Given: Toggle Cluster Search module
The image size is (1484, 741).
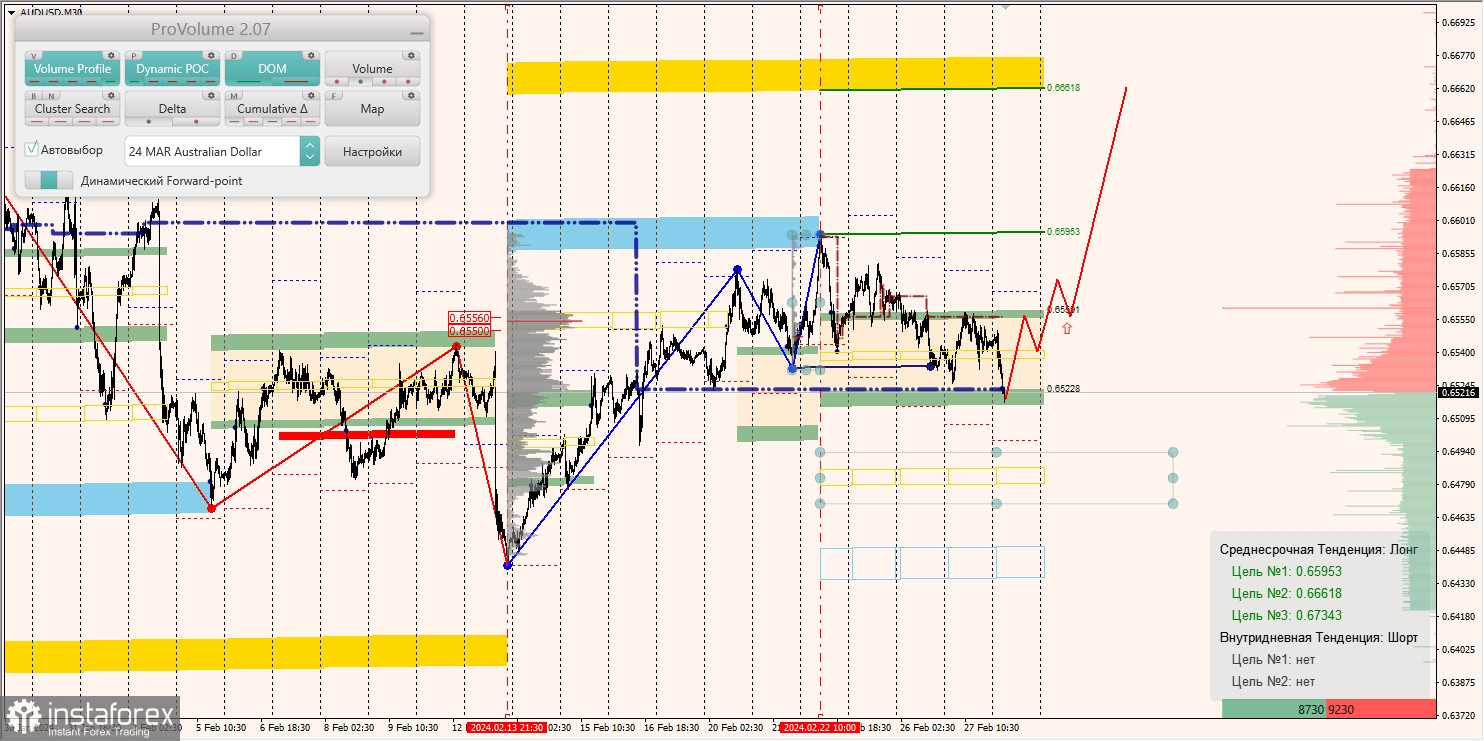Looking at the screenshot, I should pyautogui.click(x=72, y=109).
